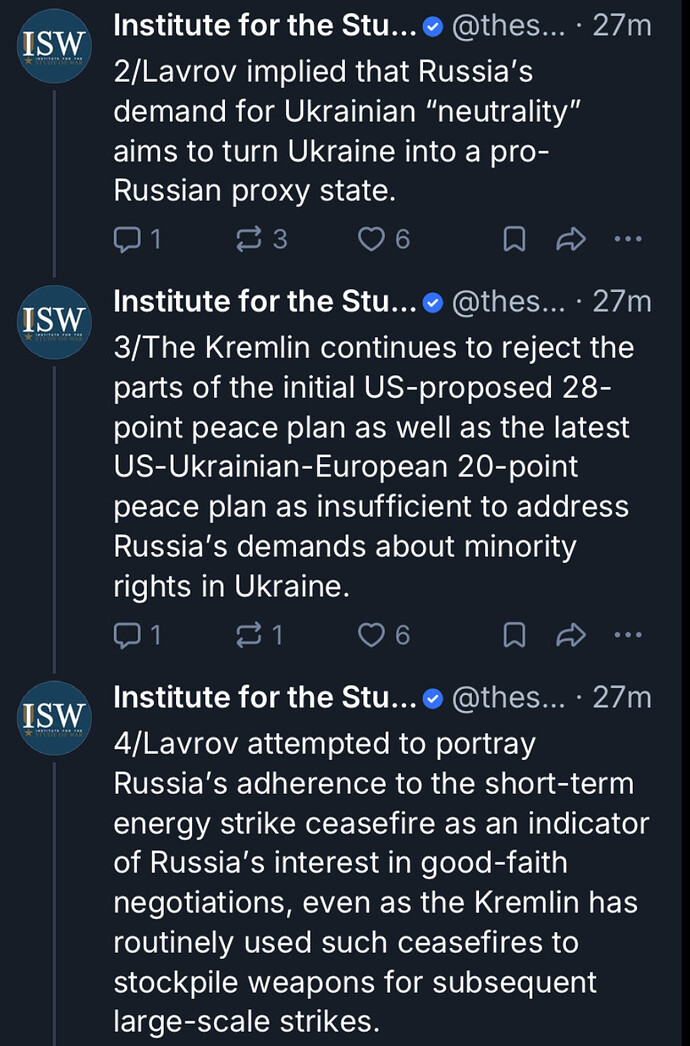Image resolution: width=690 pixels, height=1046 pixels.
Task: Bookmark the 2/Lavrov neutrality tweet
Action: 514,239
